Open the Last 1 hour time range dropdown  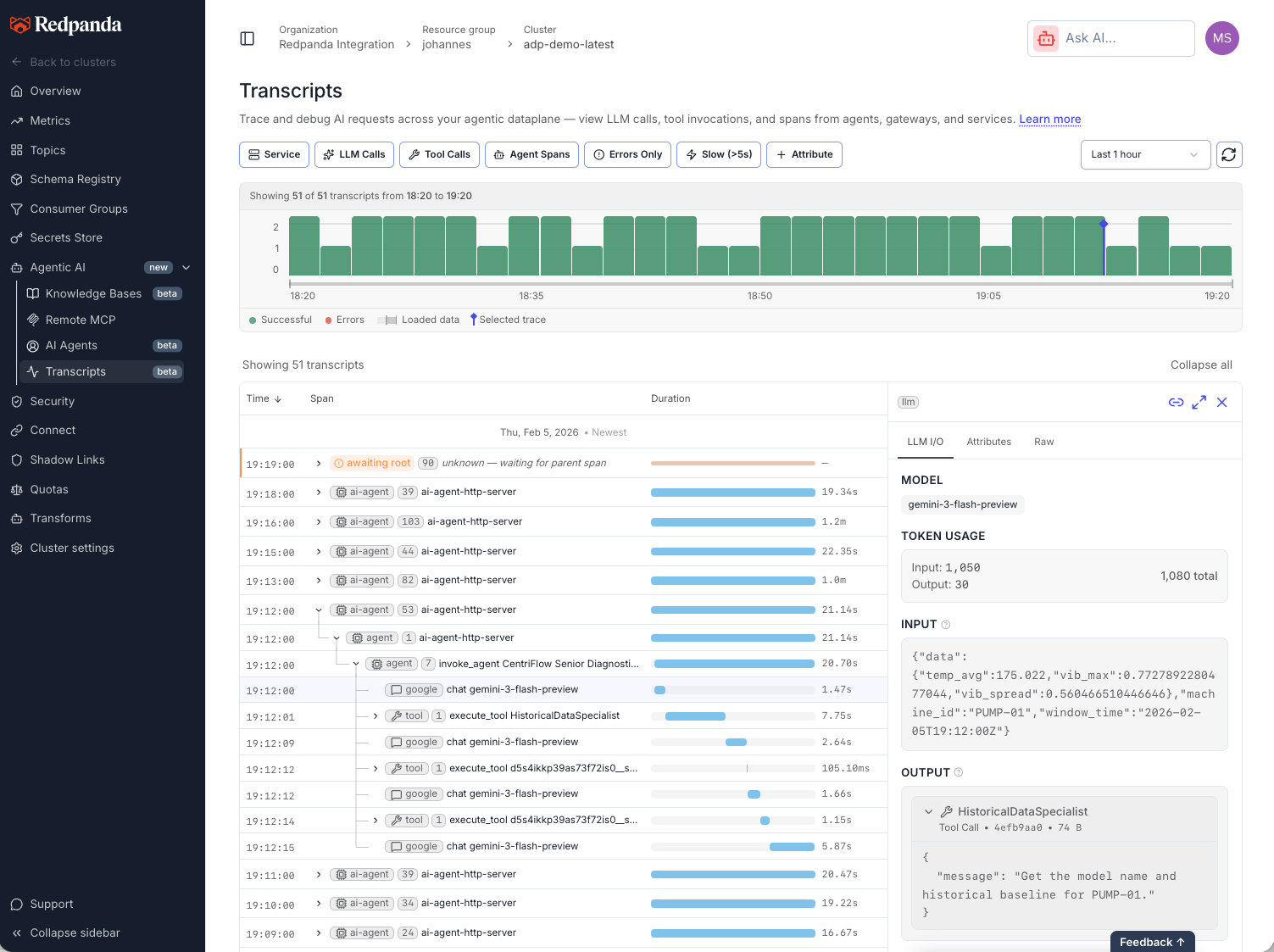1145,154
